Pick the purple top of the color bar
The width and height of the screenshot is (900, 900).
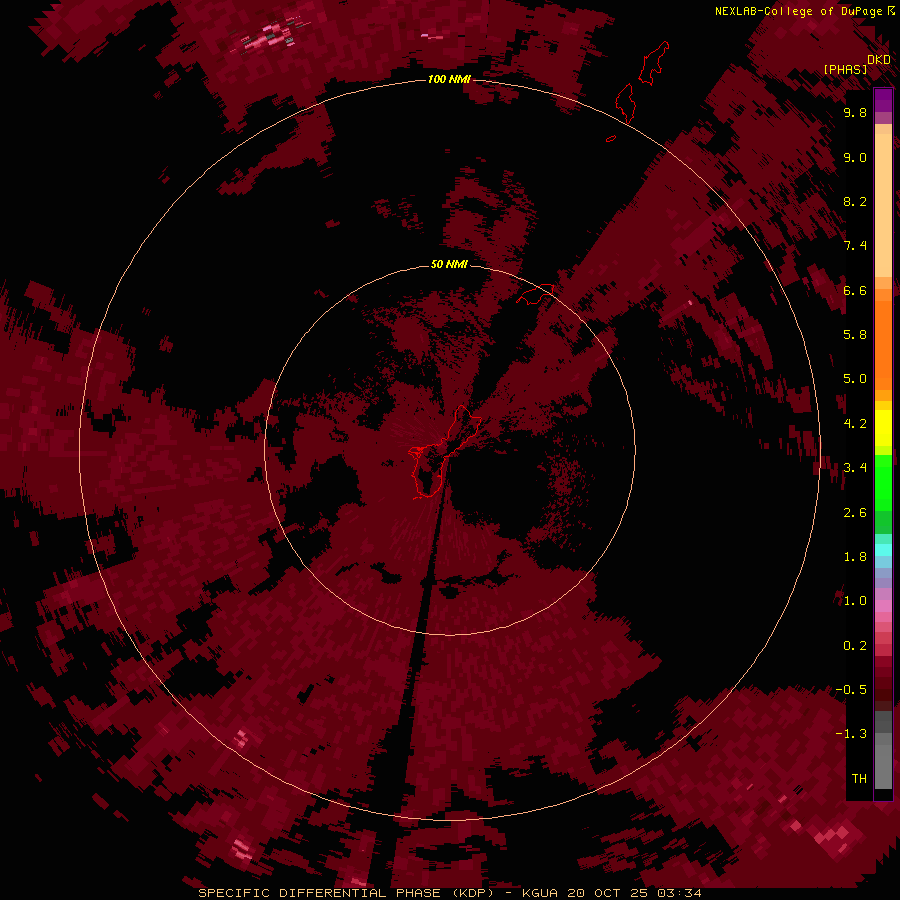[883, 100]
